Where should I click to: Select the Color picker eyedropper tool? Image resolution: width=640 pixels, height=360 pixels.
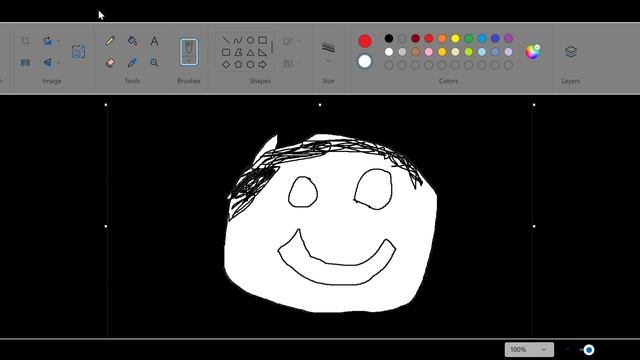[x=132, y=62]
